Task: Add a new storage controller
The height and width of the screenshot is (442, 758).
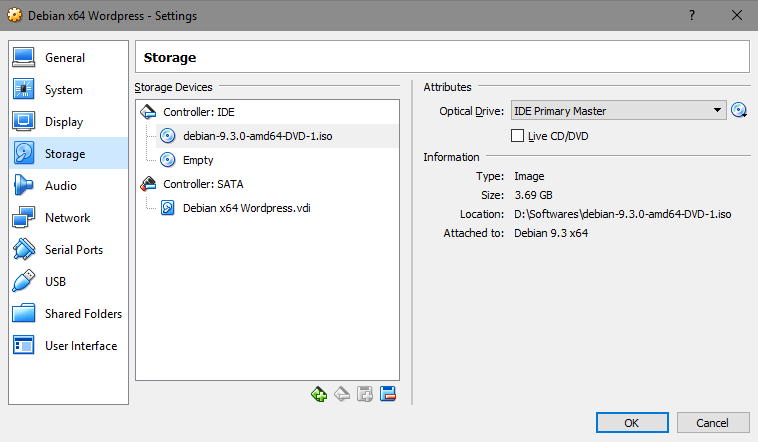Action: [319, 394]
